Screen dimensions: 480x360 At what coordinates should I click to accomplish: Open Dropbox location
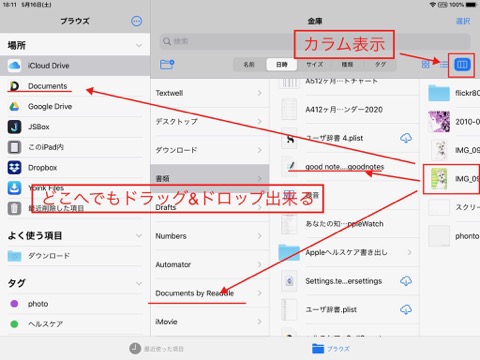[75, 168]
